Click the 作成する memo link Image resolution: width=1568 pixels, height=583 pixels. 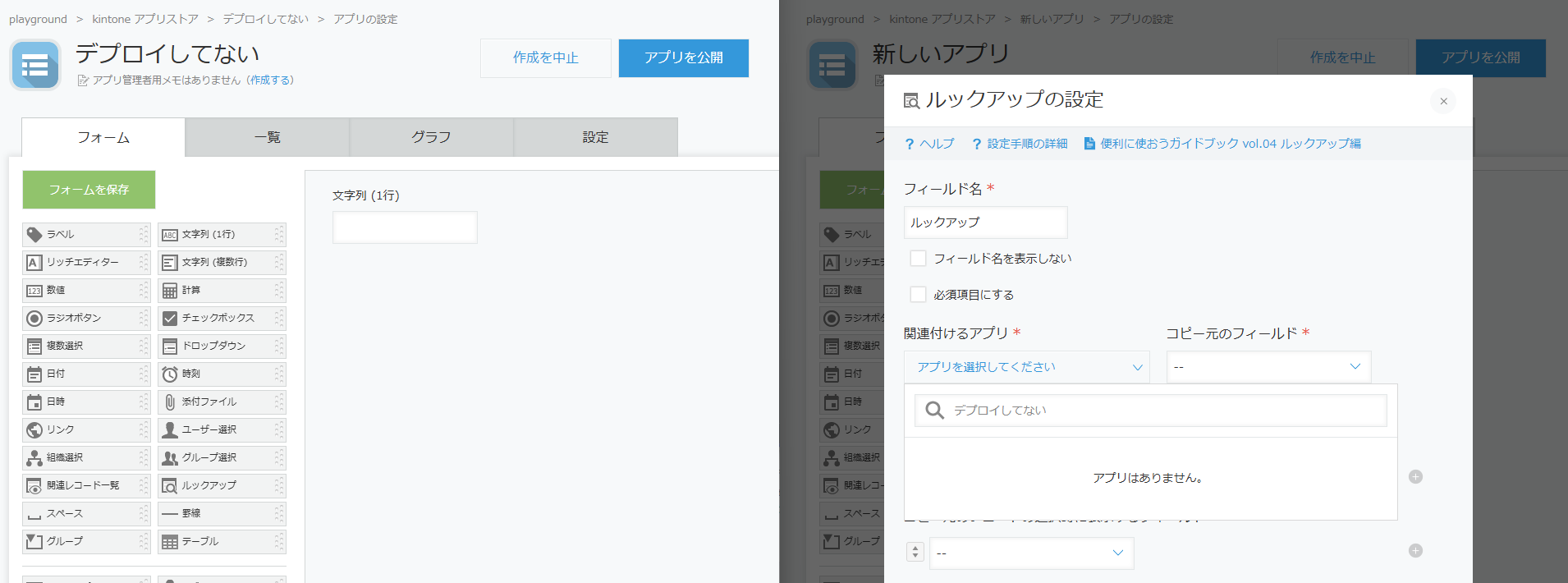271,80
